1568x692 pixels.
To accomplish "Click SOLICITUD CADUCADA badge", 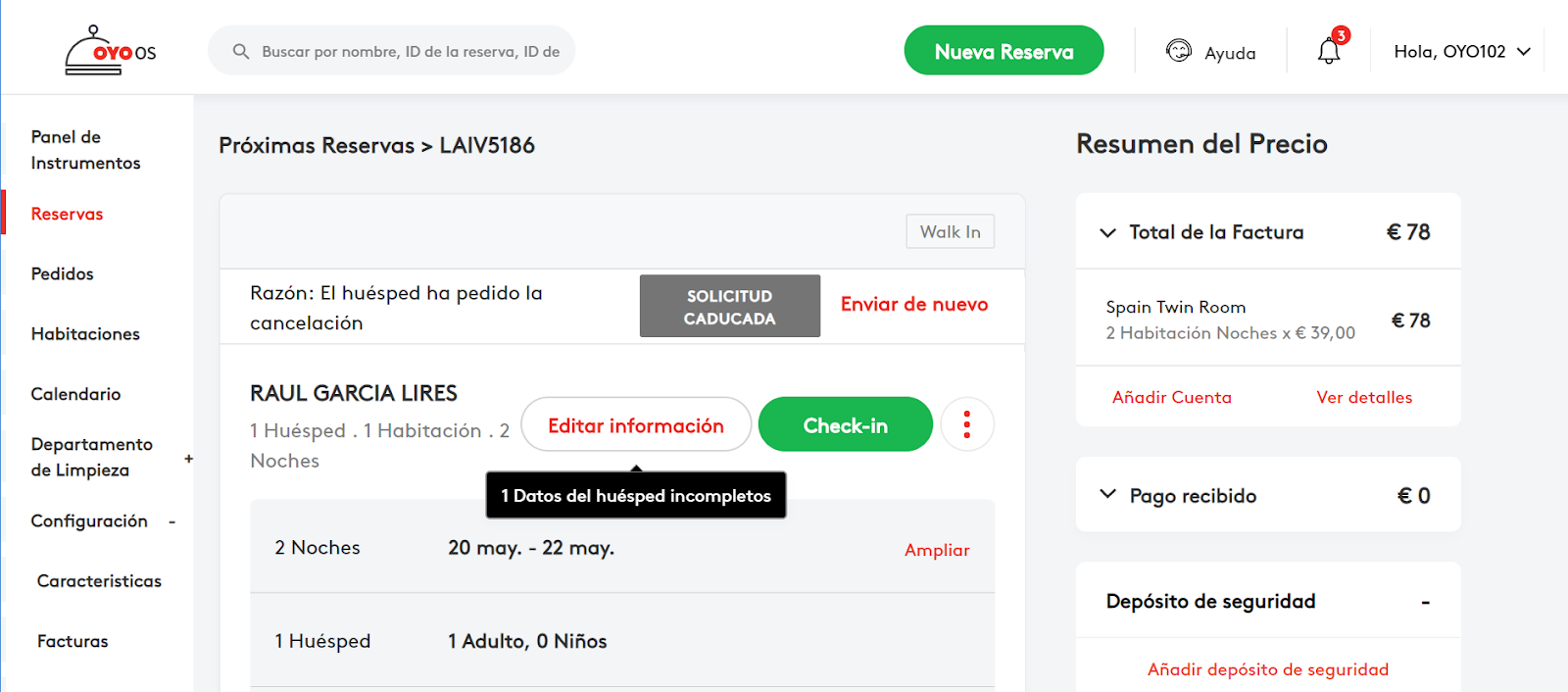I will (x=729, y=306).
